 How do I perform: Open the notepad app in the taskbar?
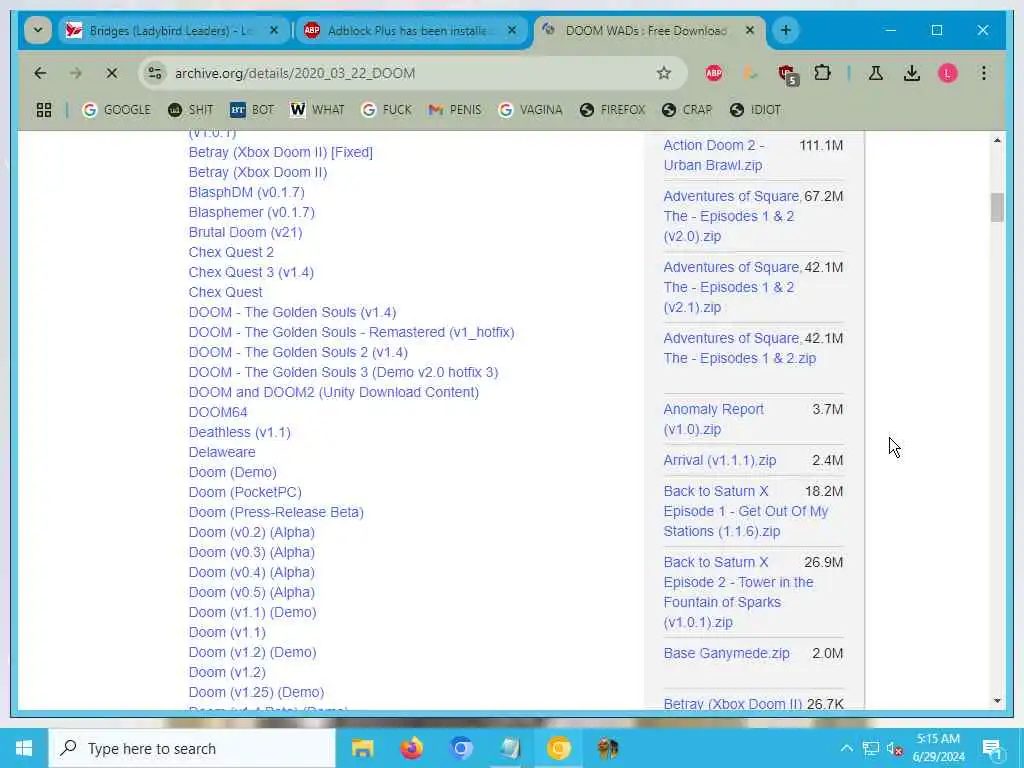pos(510,748)
